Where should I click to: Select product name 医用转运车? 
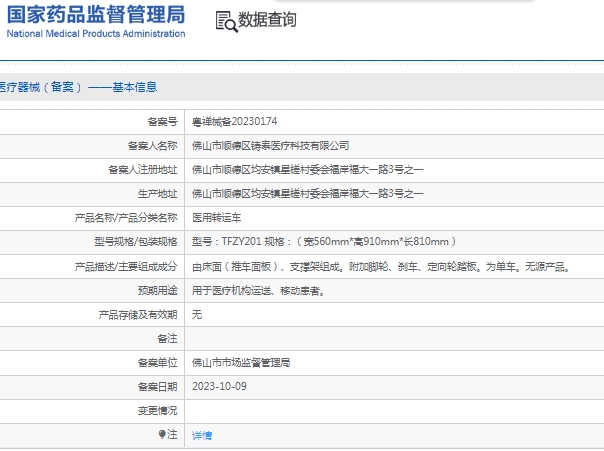pos(216,218)
